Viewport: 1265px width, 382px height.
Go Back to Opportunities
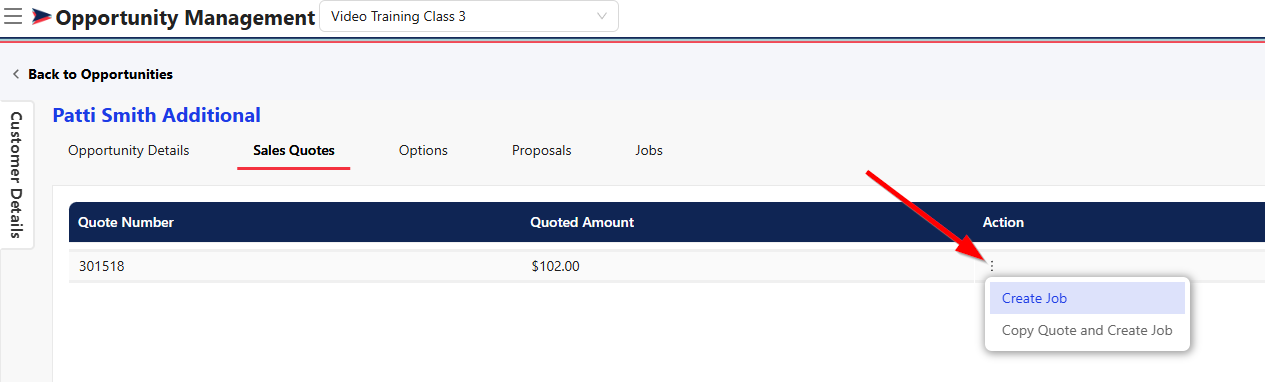pos(100,74)
